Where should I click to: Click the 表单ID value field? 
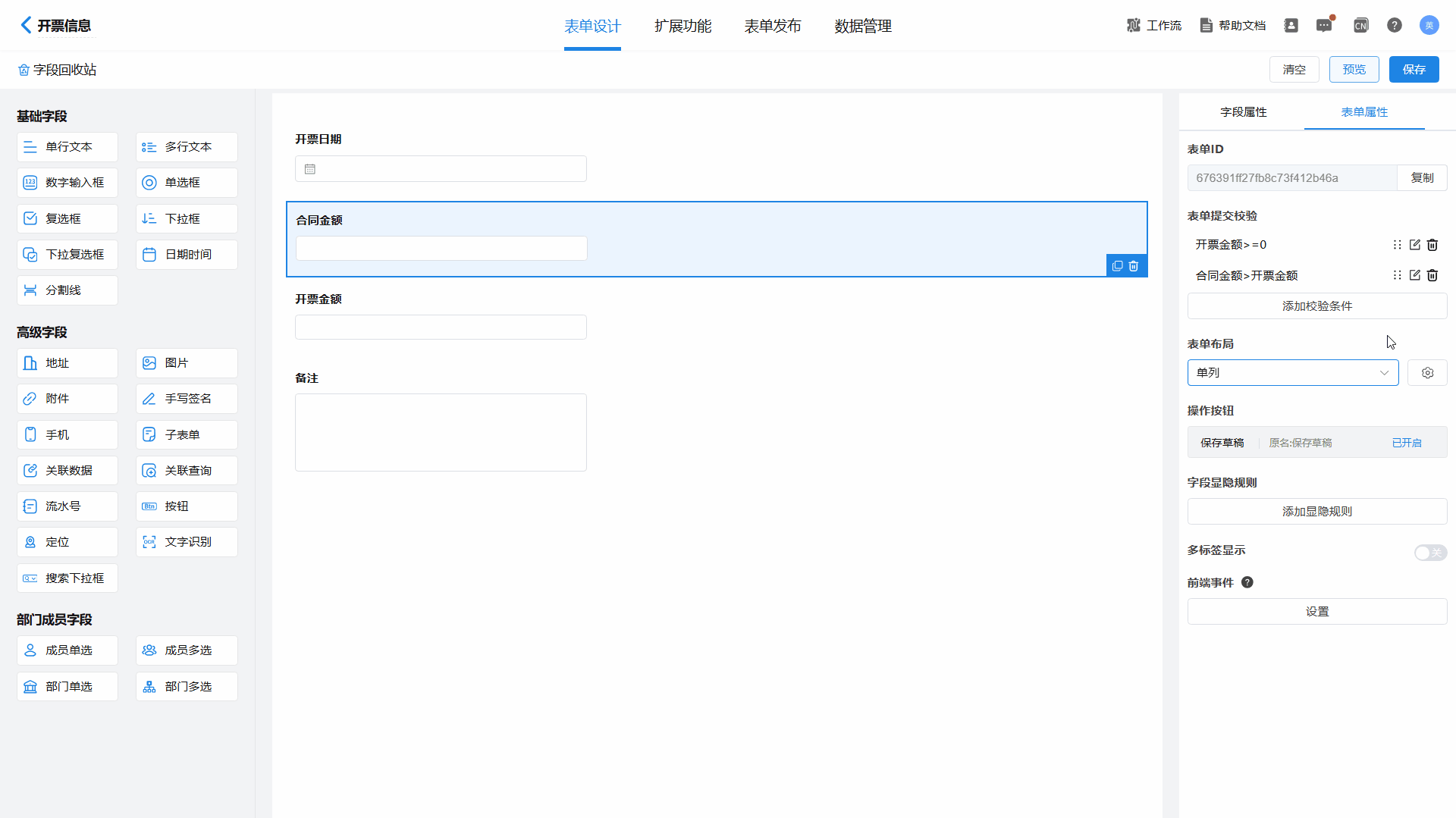pyautogui.click(x=1292, y=178)
